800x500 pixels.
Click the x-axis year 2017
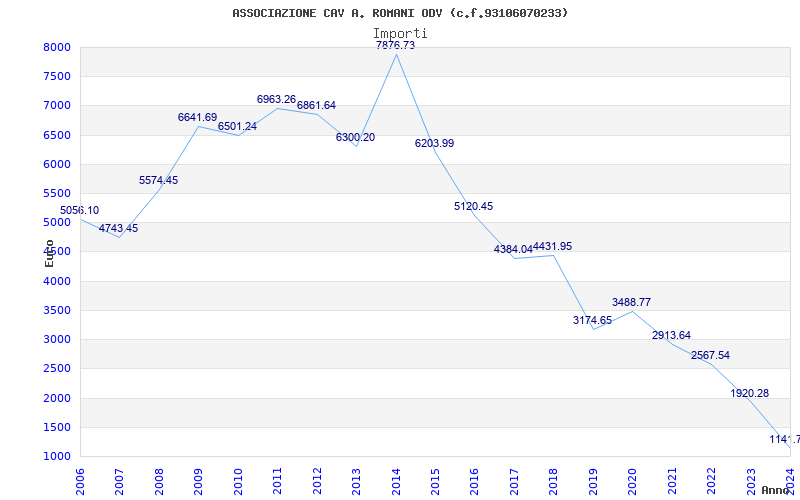click(x=514, y=482)
